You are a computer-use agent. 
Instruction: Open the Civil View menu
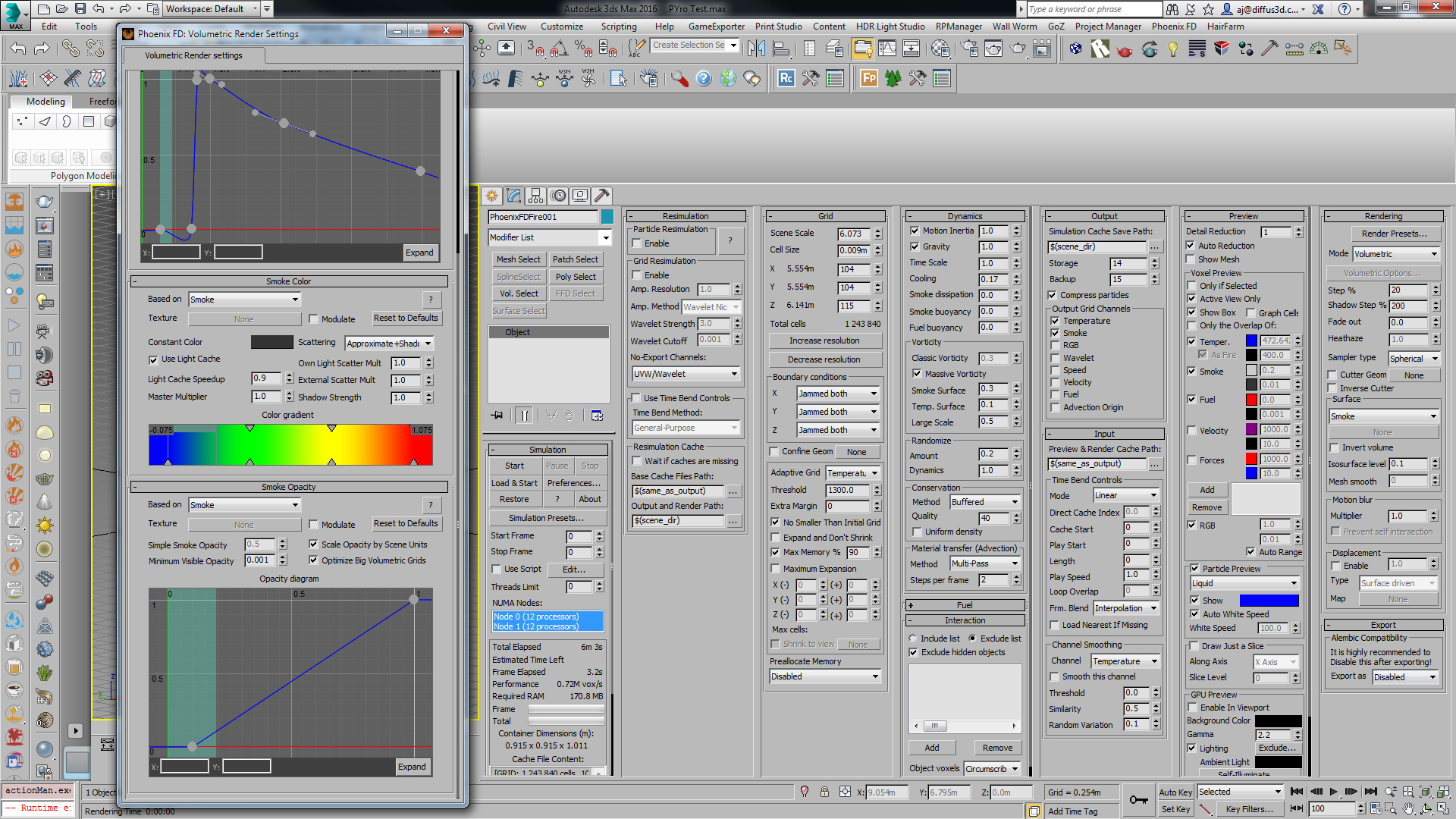(x=507, y=27)
